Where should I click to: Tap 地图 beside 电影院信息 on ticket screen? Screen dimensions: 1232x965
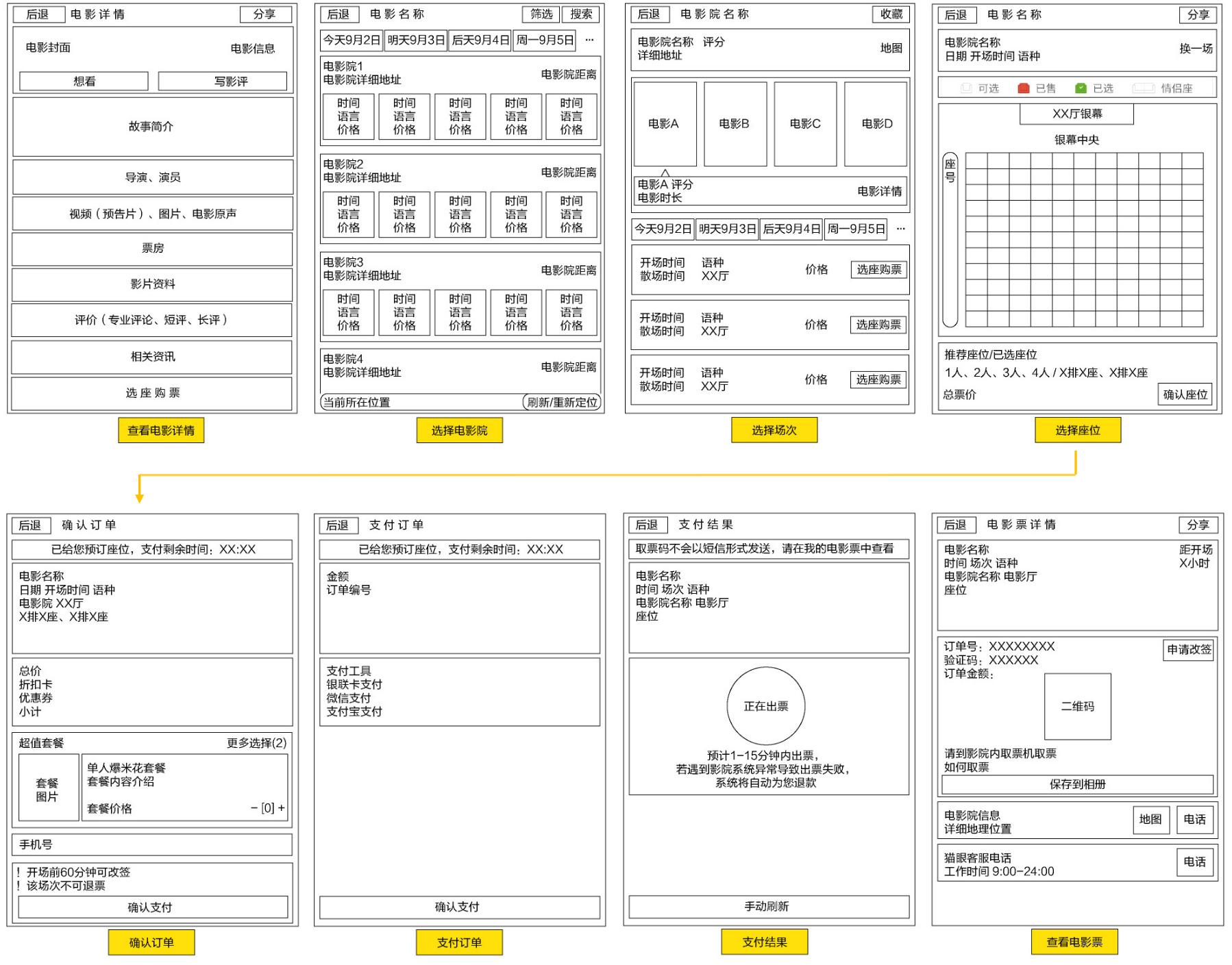[x=1150, y=820]
